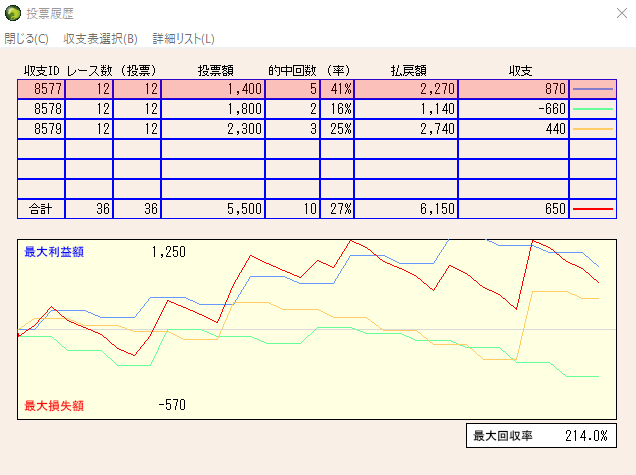The image size is (636, 475).
Task: Click 投票額 value 1,400
Action: [245, 89]
